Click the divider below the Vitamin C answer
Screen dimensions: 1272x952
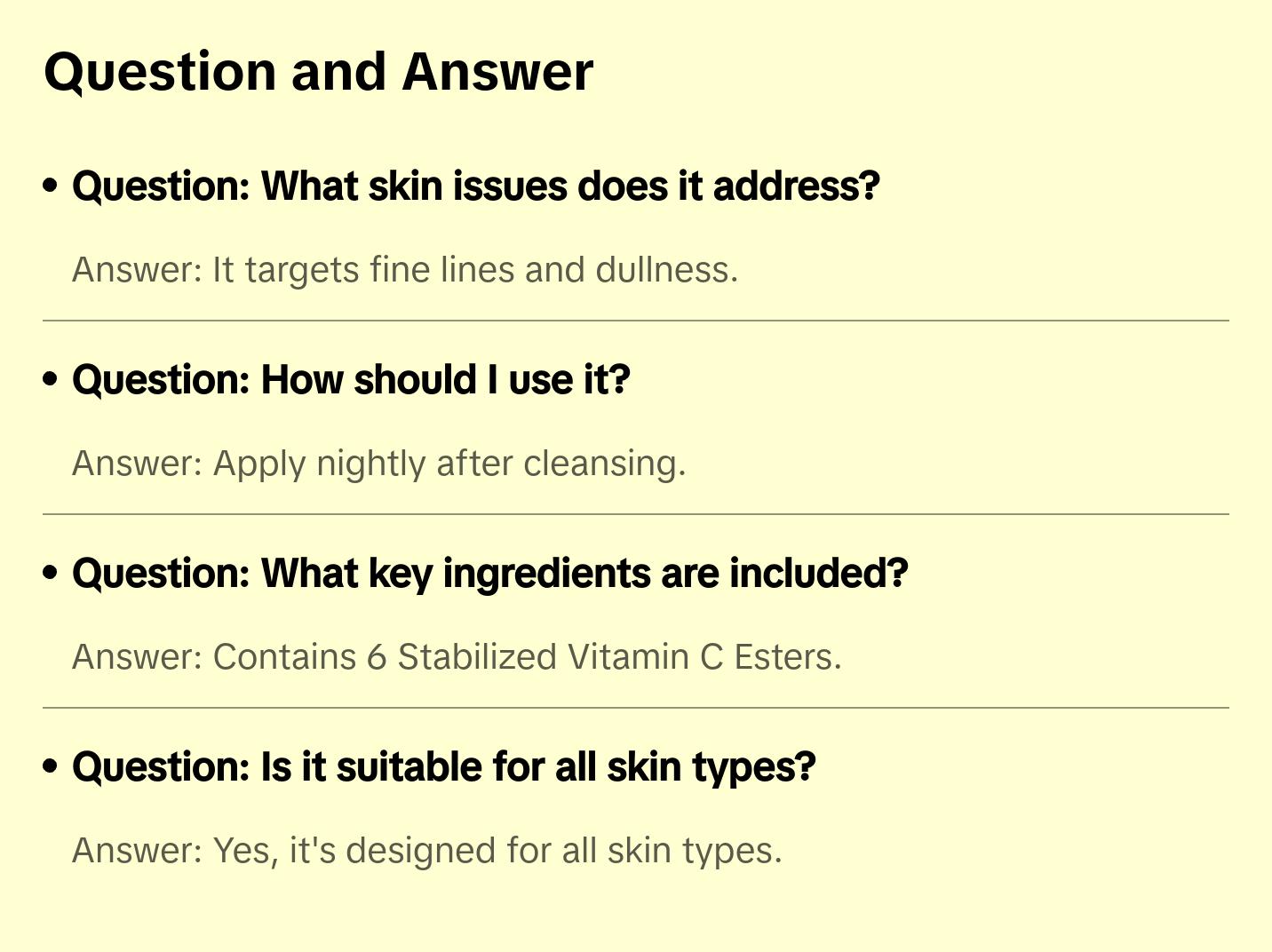pyautogui.click(x=636, y=708)
